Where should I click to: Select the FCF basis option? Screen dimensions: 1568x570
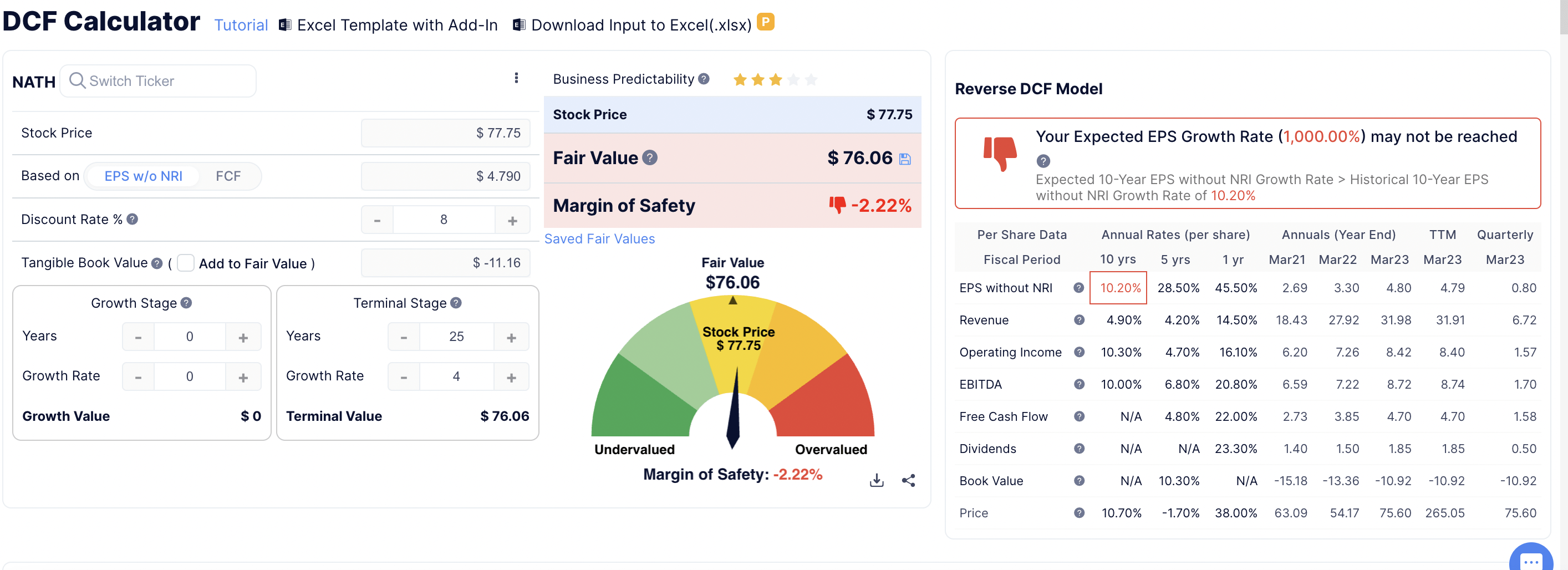click(228, 176)
